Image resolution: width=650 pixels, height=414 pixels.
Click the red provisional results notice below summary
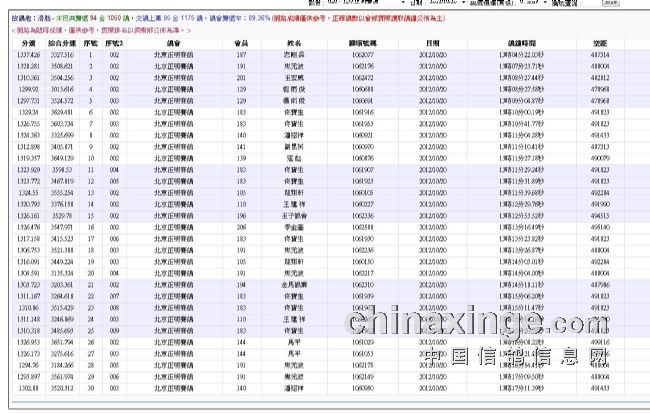(x=98, y=30)
